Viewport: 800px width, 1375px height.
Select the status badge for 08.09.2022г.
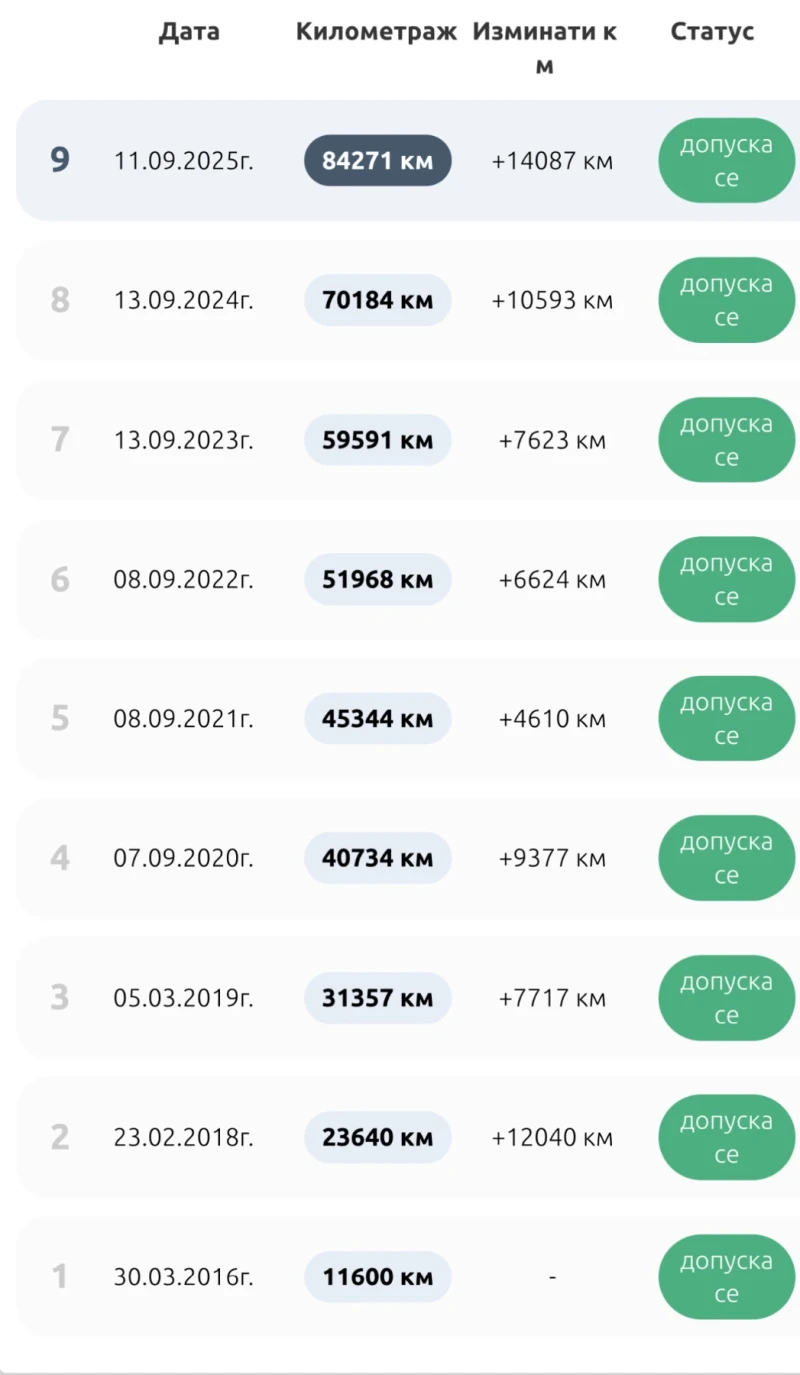coord(726,579)
